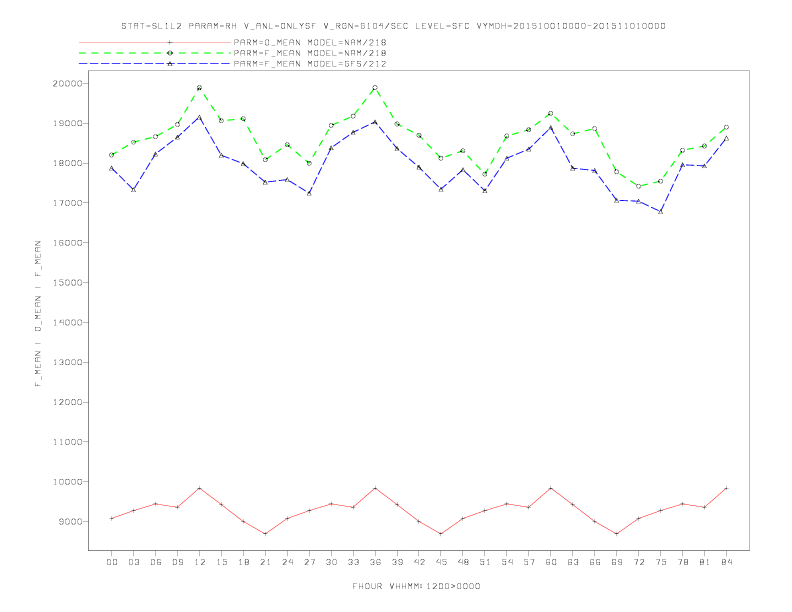This screenshot has height=612, width=792.
Task: Click the x-axis label 03
Action: click(x=134, y=562)
